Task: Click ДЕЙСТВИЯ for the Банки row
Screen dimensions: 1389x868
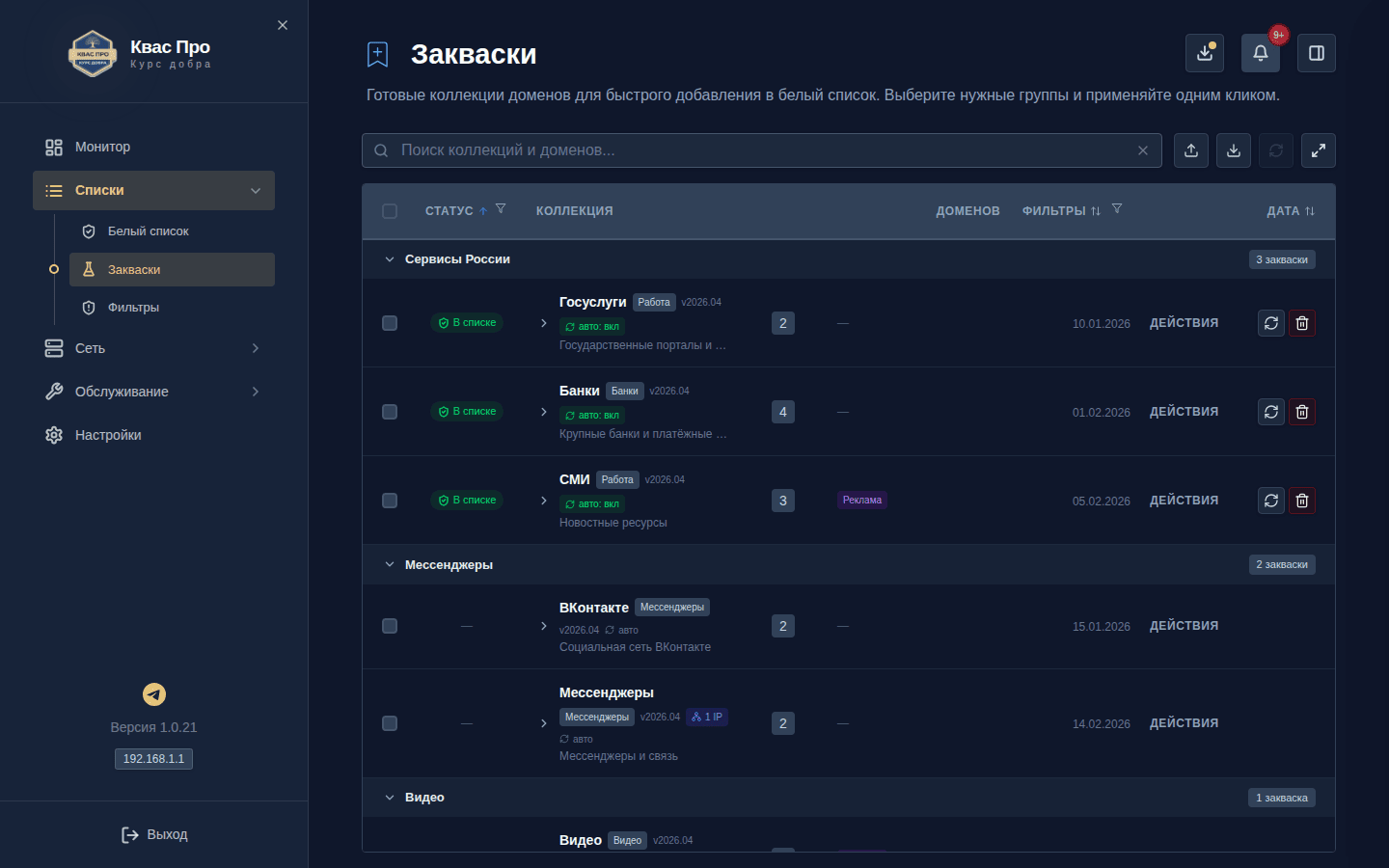Action: 1184,412
